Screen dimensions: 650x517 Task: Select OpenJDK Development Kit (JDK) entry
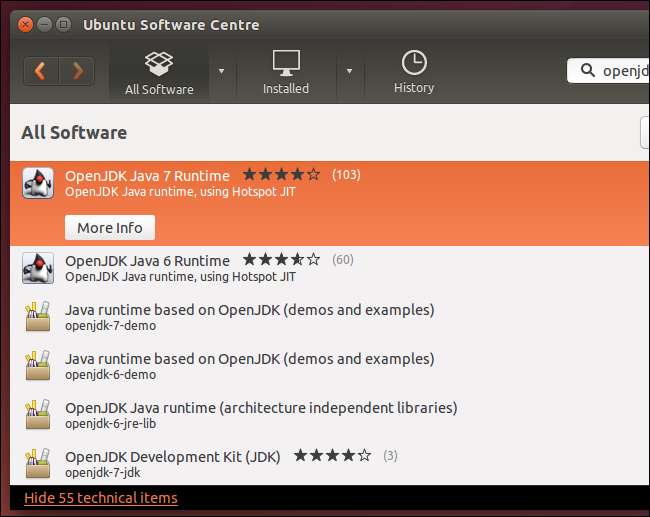click(330, 463)
